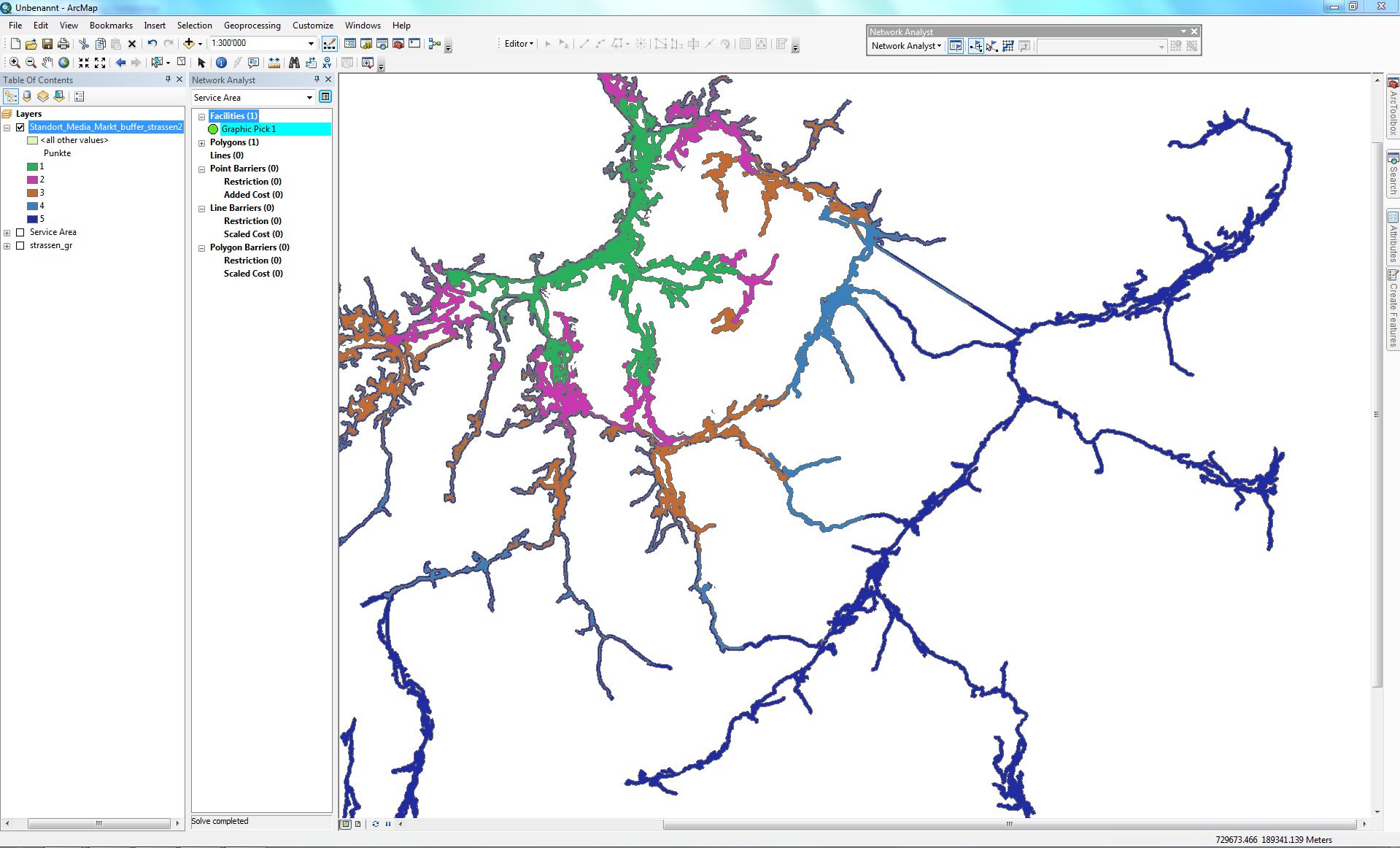Uncheck the Standort_Media_Markt_buffer_strassen2 layer

(20, 127)
